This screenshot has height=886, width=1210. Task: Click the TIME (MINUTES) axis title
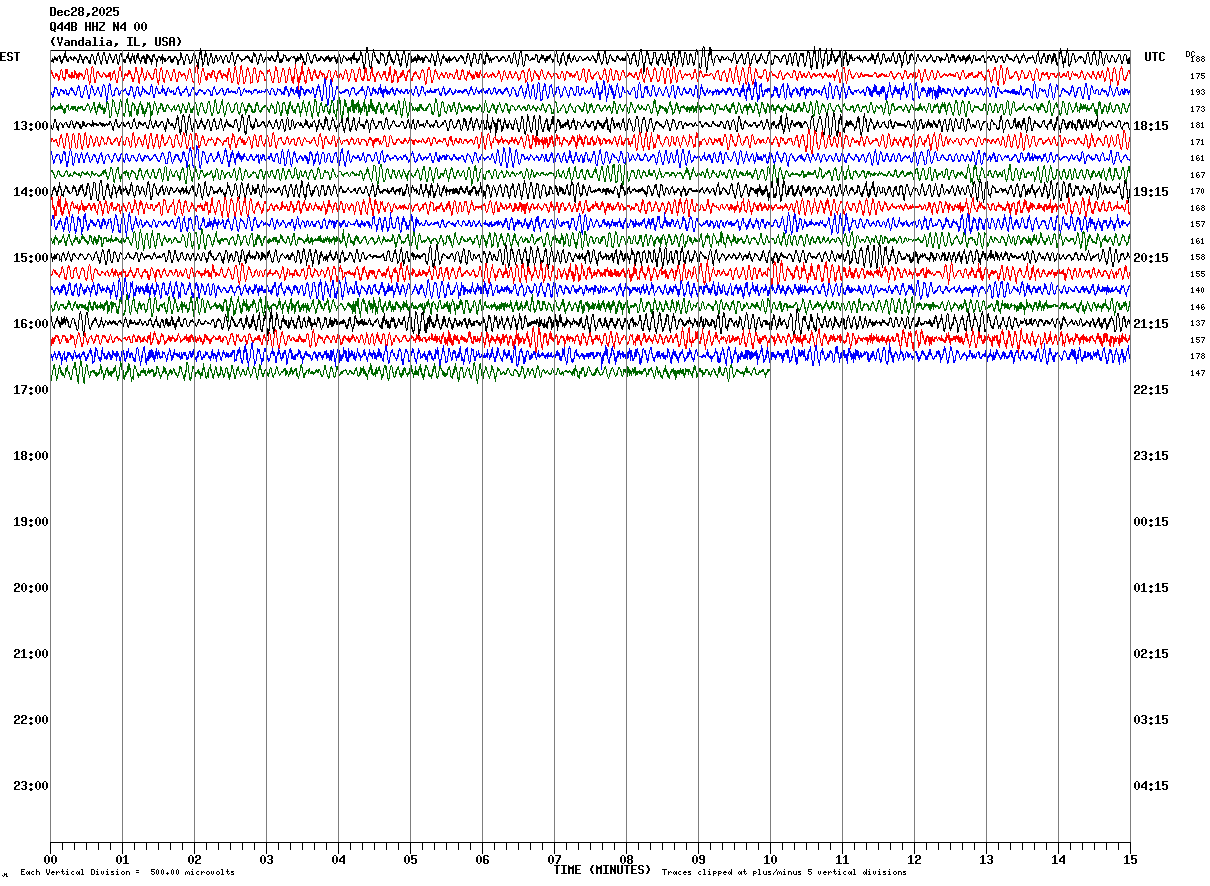click(602, 870)
